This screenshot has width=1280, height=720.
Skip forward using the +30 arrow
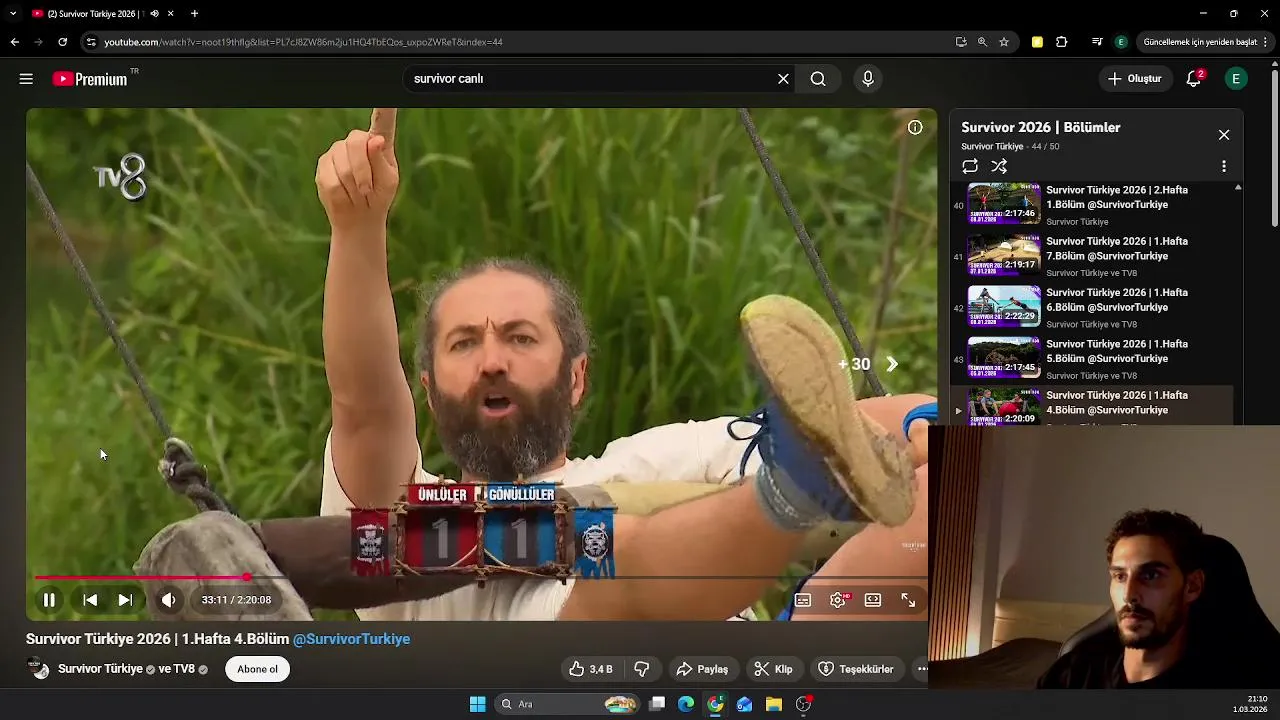click(891, 364)
